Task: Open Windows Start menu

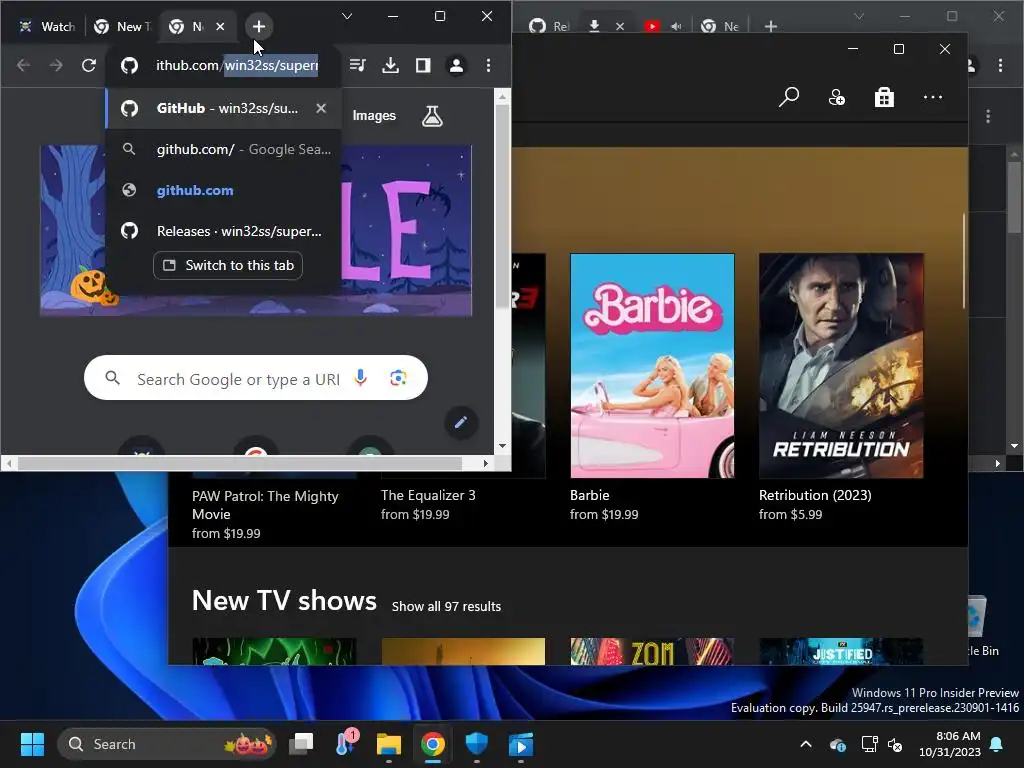Action: (32, 744)
